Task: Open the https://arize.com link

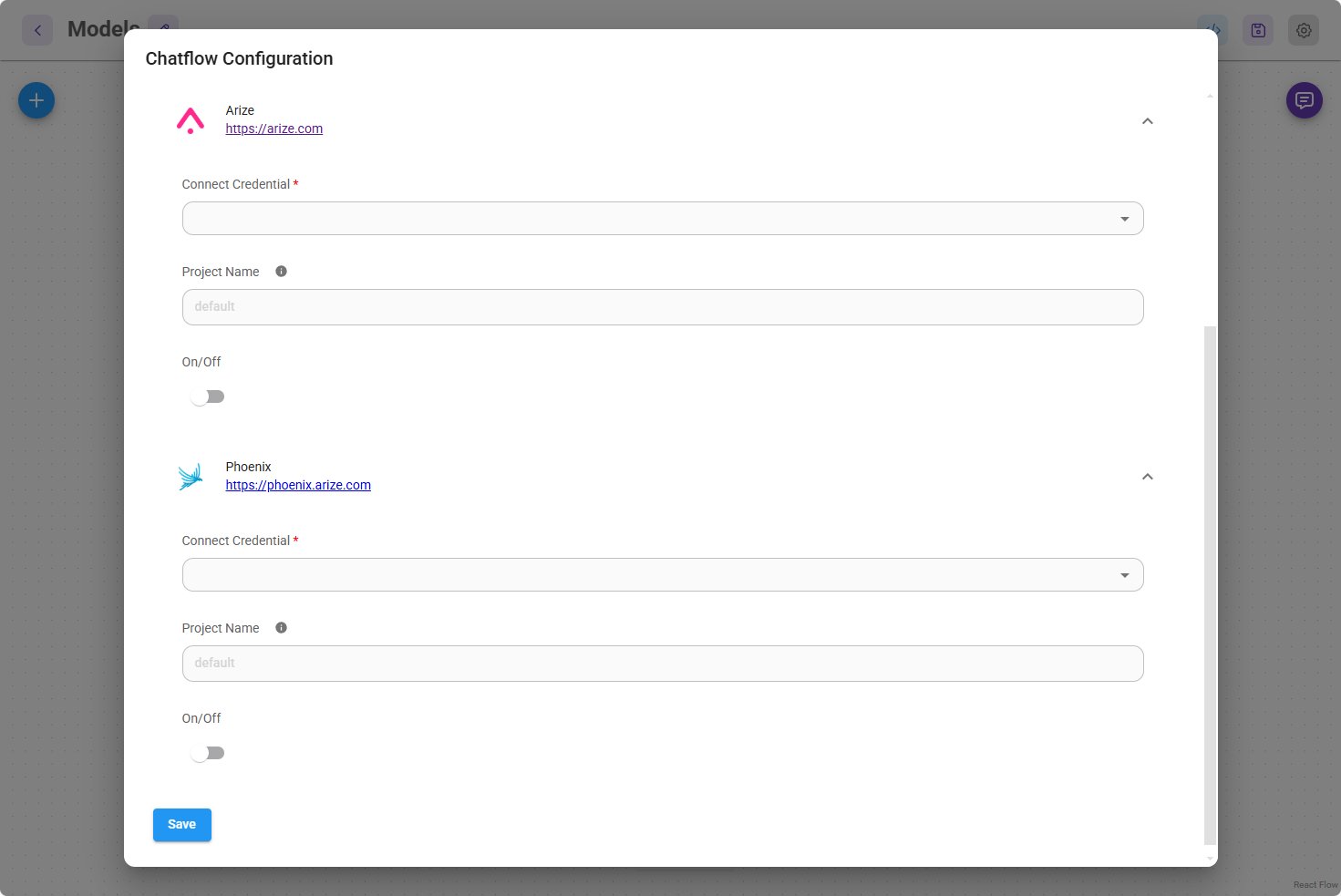Action: pyautogui.click(x=274, y=129)
